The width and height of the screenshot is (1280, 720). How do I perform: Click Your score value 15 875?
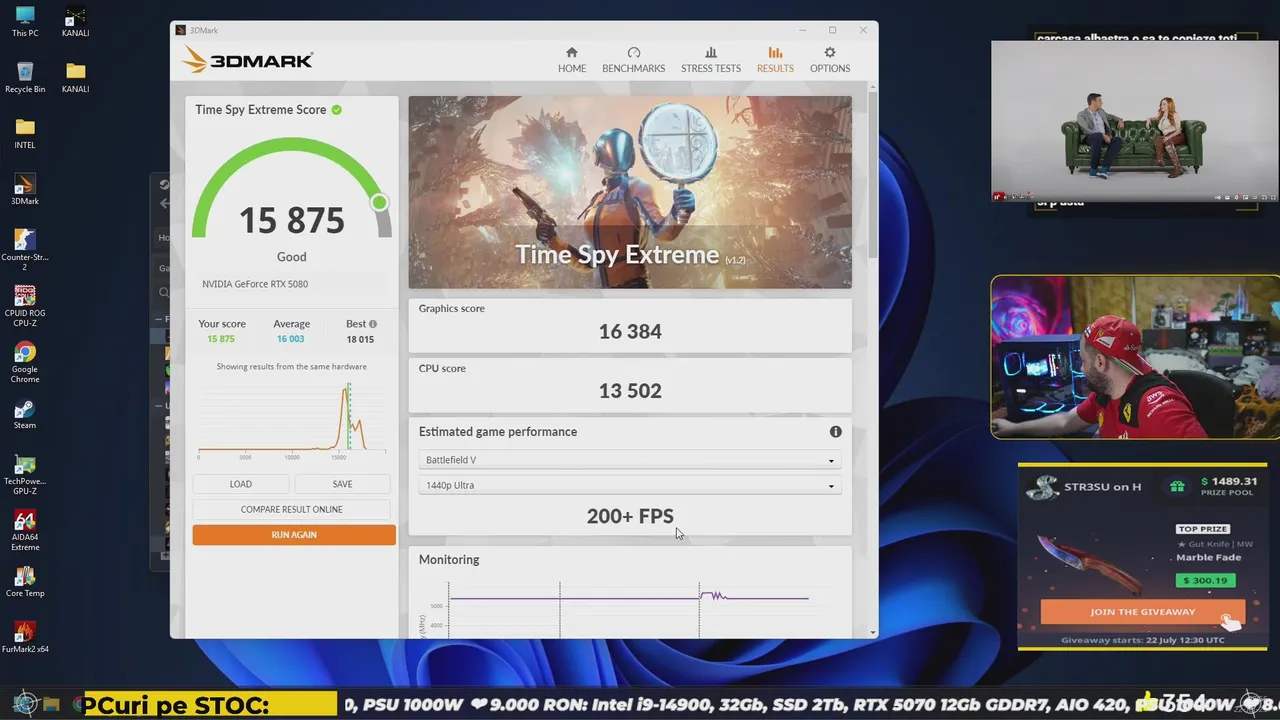coord(221,339)
